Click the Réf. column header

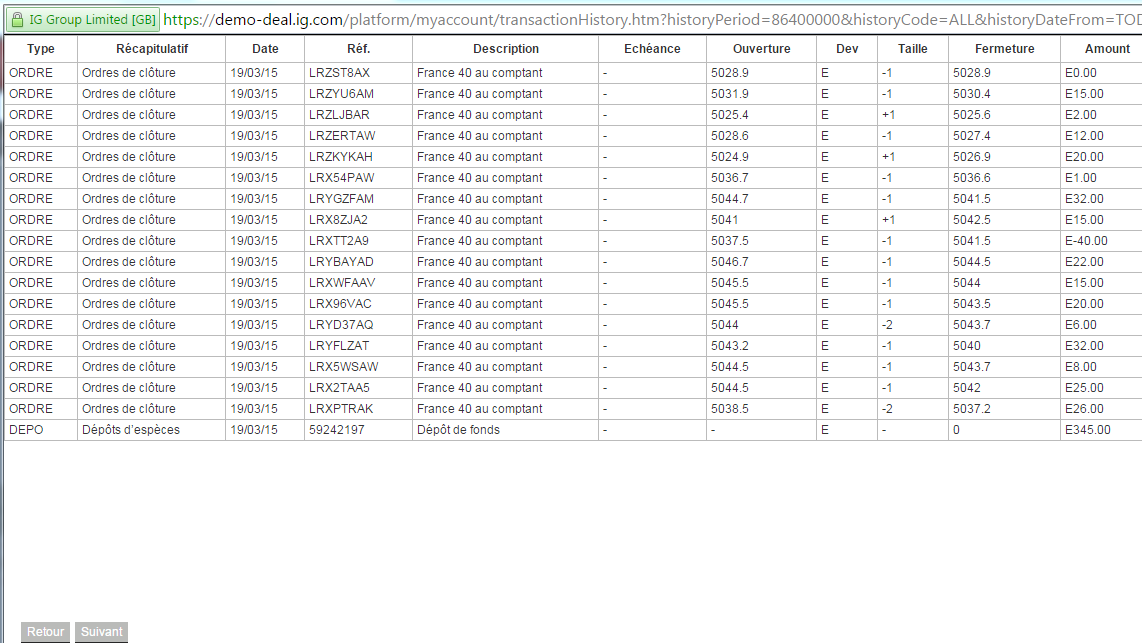point(358,49)
